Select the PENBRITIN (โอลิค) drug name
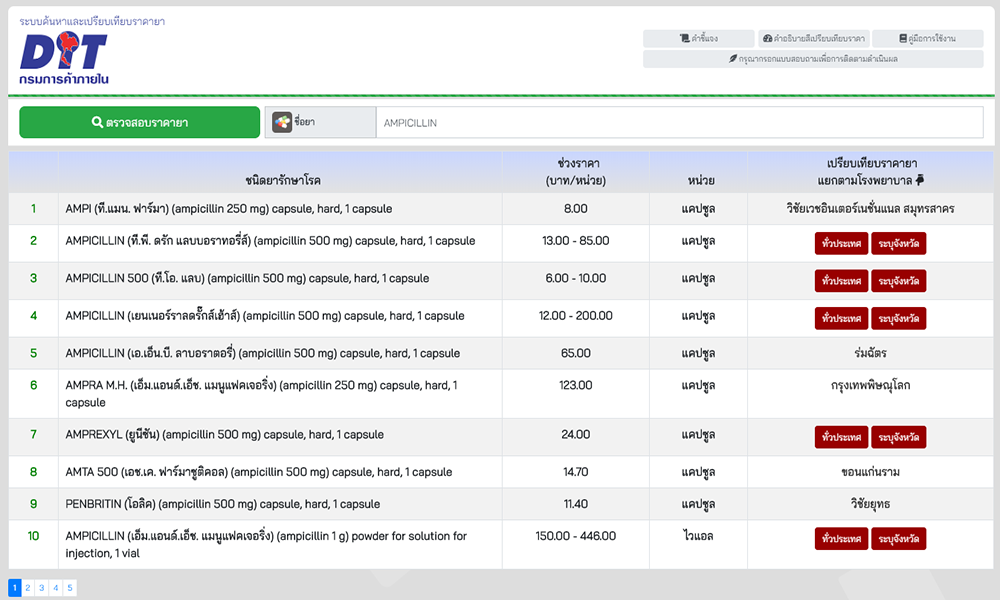Screen dimensions: 1000x600 pos(223,504)
